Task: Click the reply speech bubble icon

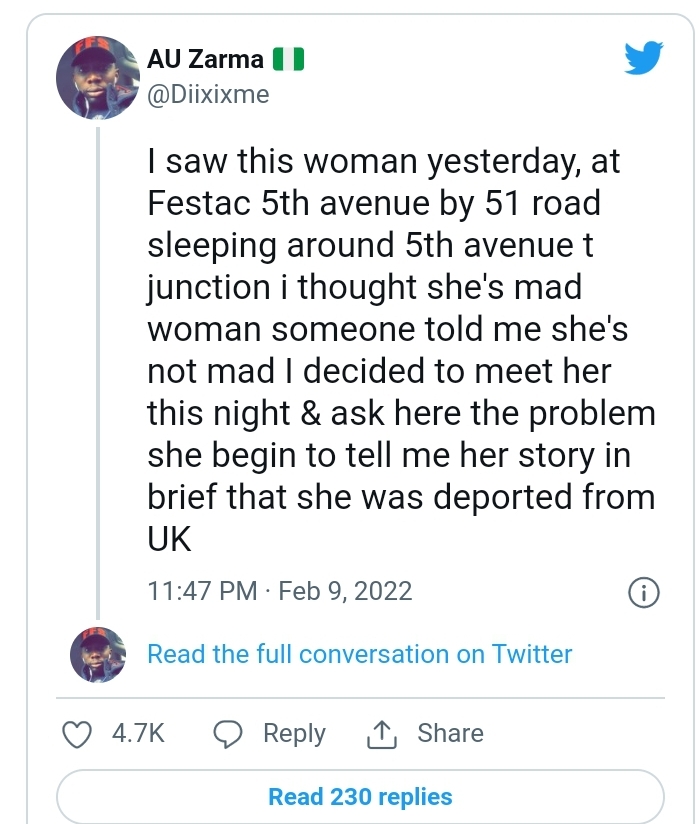Action: 230,734
